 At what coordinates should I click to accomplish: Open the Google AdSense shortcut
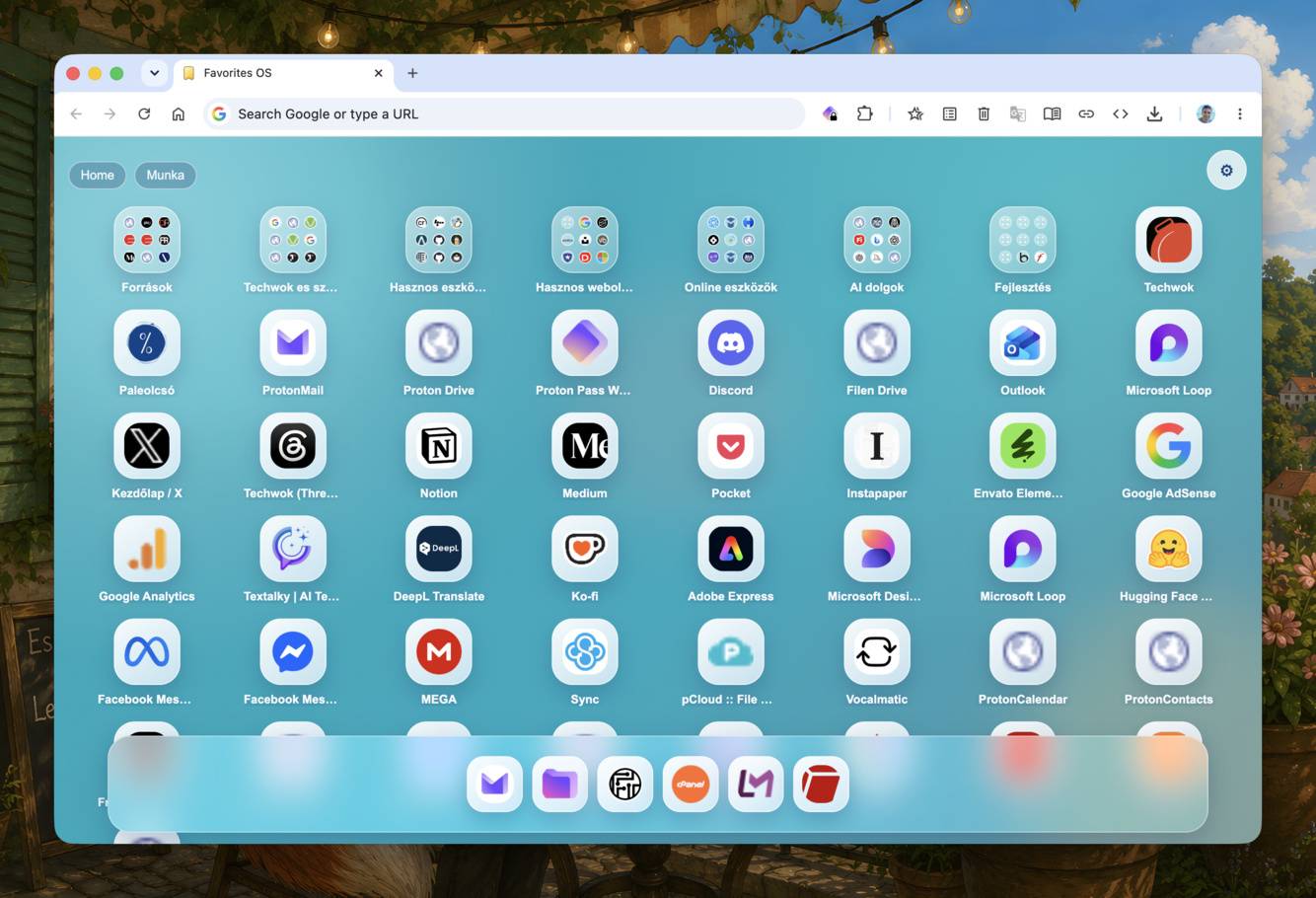click(1169, 446)
